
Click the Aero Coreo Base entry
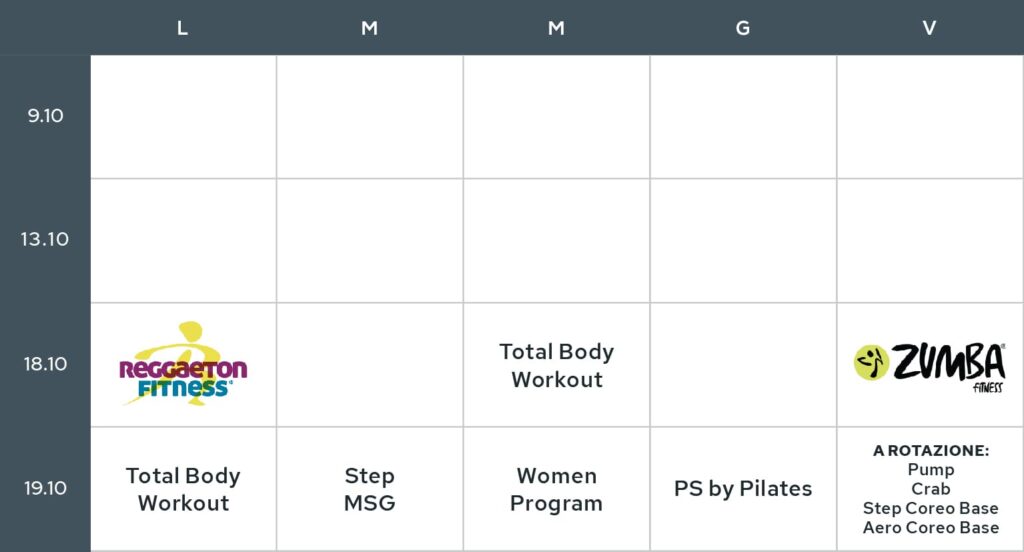click(x=931, y=527)
